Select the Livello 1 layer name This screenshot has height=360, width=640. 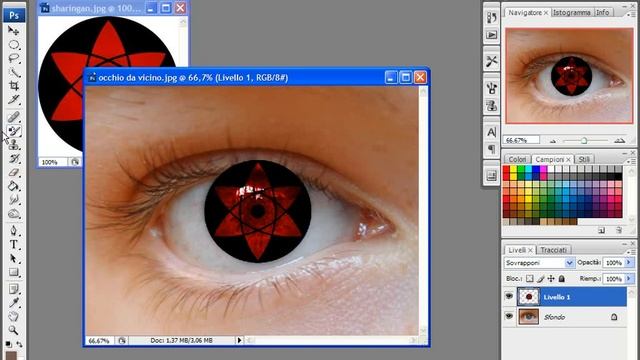point(557,297)
